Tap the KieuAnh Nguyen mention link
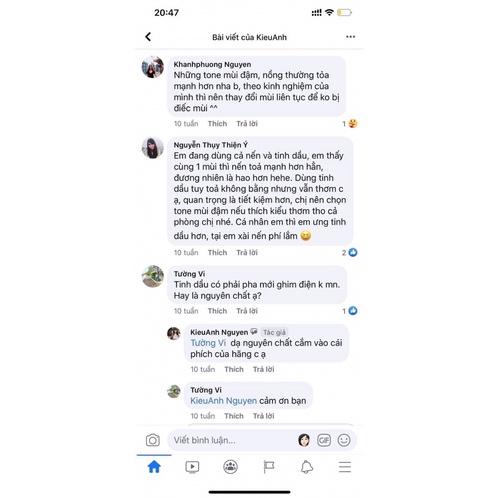Image resolution: width=498 pixels, height=498 pixels. [x=223, y=401]
